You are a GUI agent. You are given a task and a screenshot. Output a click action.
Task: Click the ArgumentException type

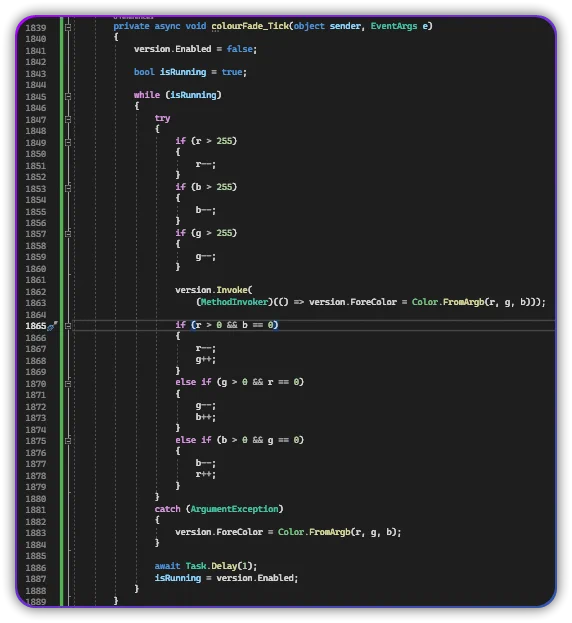click(x=234, y=509)
